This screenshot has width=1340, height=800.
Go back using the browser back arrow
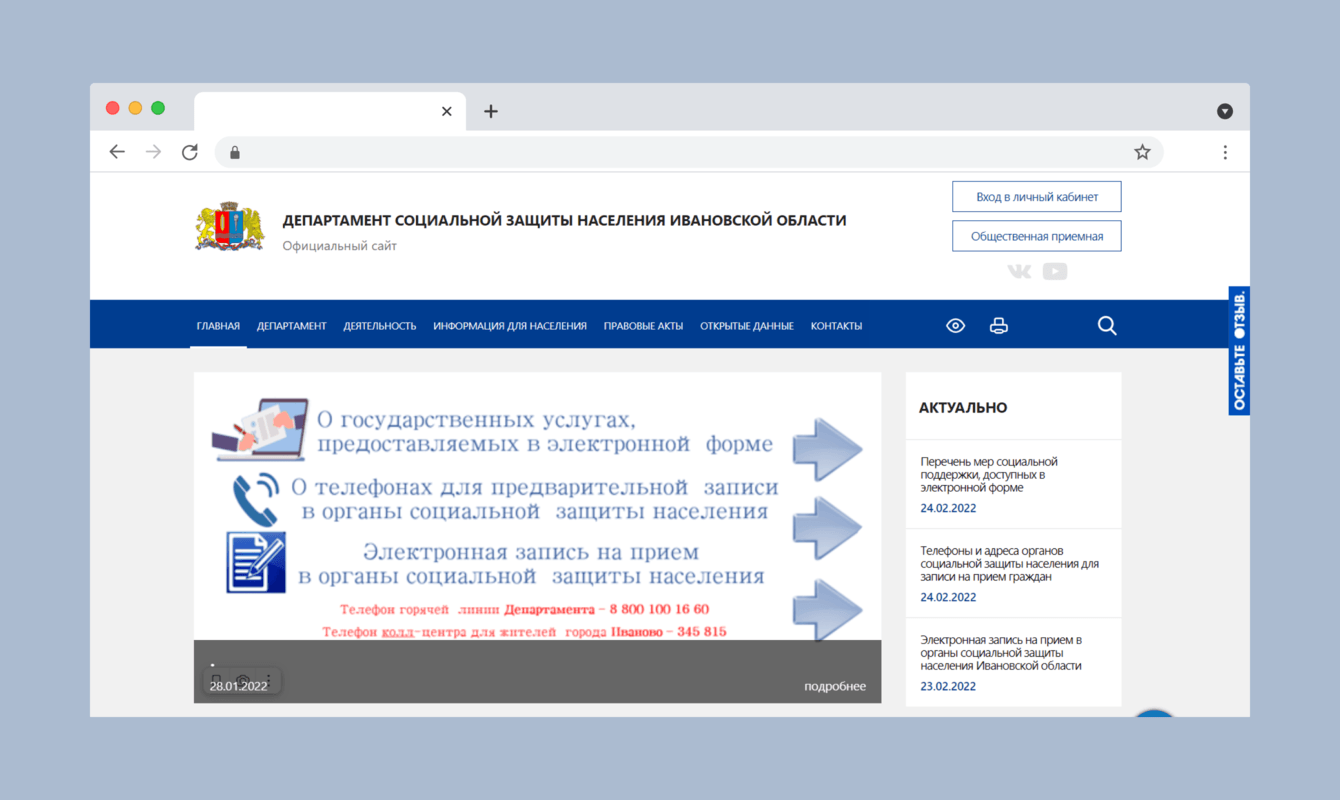click(x=117, y=151)
